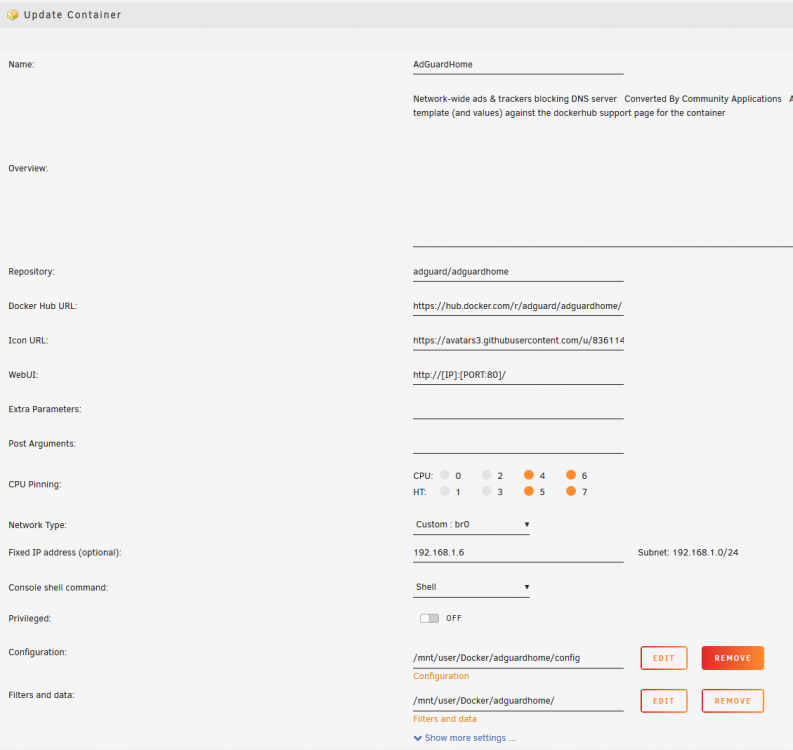Screen dimensions: 793x750
Task: Remove the Configuration path mapping
Action: click(x=732, y=658)
